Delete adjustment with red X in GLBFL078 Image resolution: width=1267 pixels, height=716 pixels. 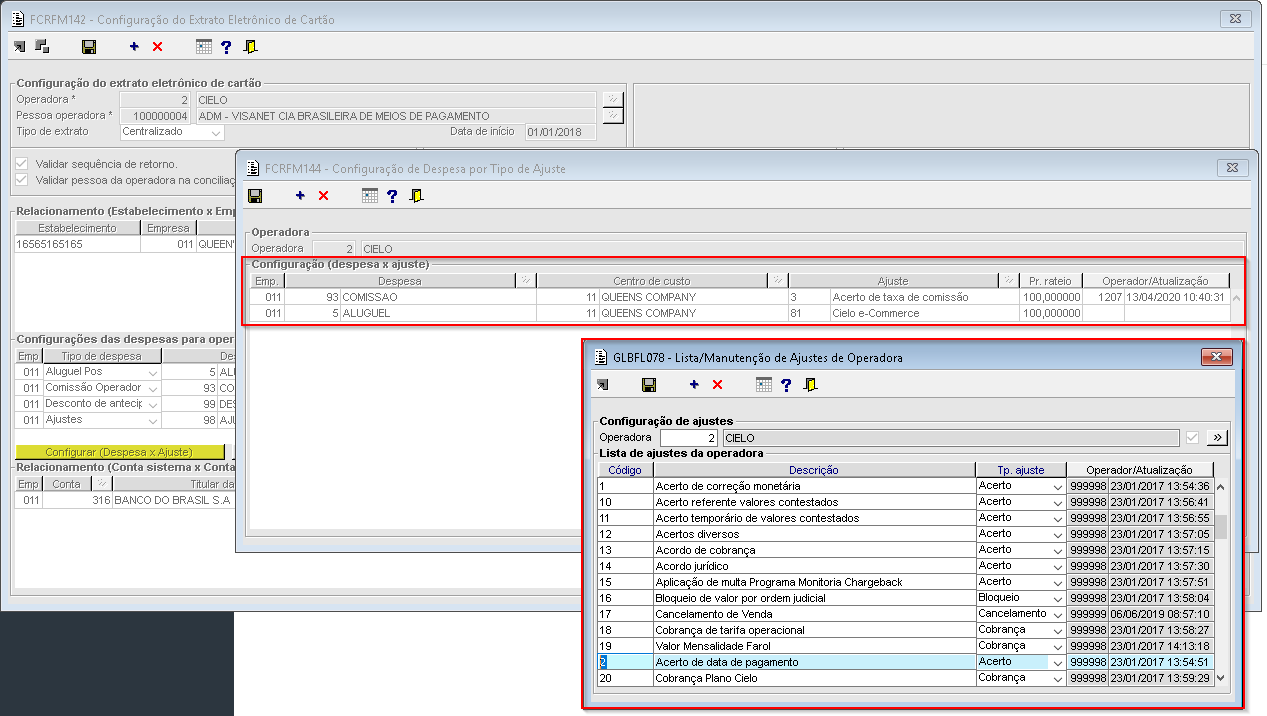click(x=717, y=384)
